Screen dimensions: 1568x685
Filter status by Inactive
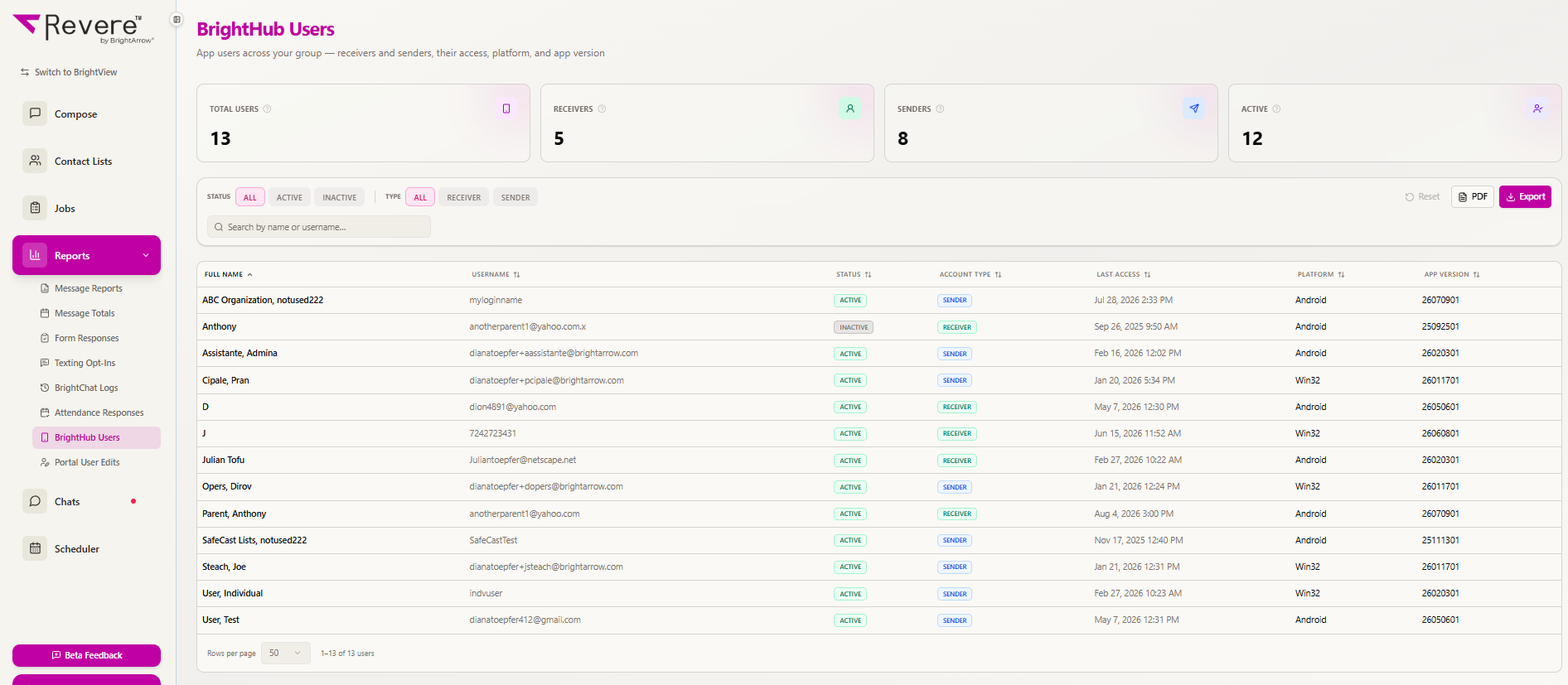340,197
